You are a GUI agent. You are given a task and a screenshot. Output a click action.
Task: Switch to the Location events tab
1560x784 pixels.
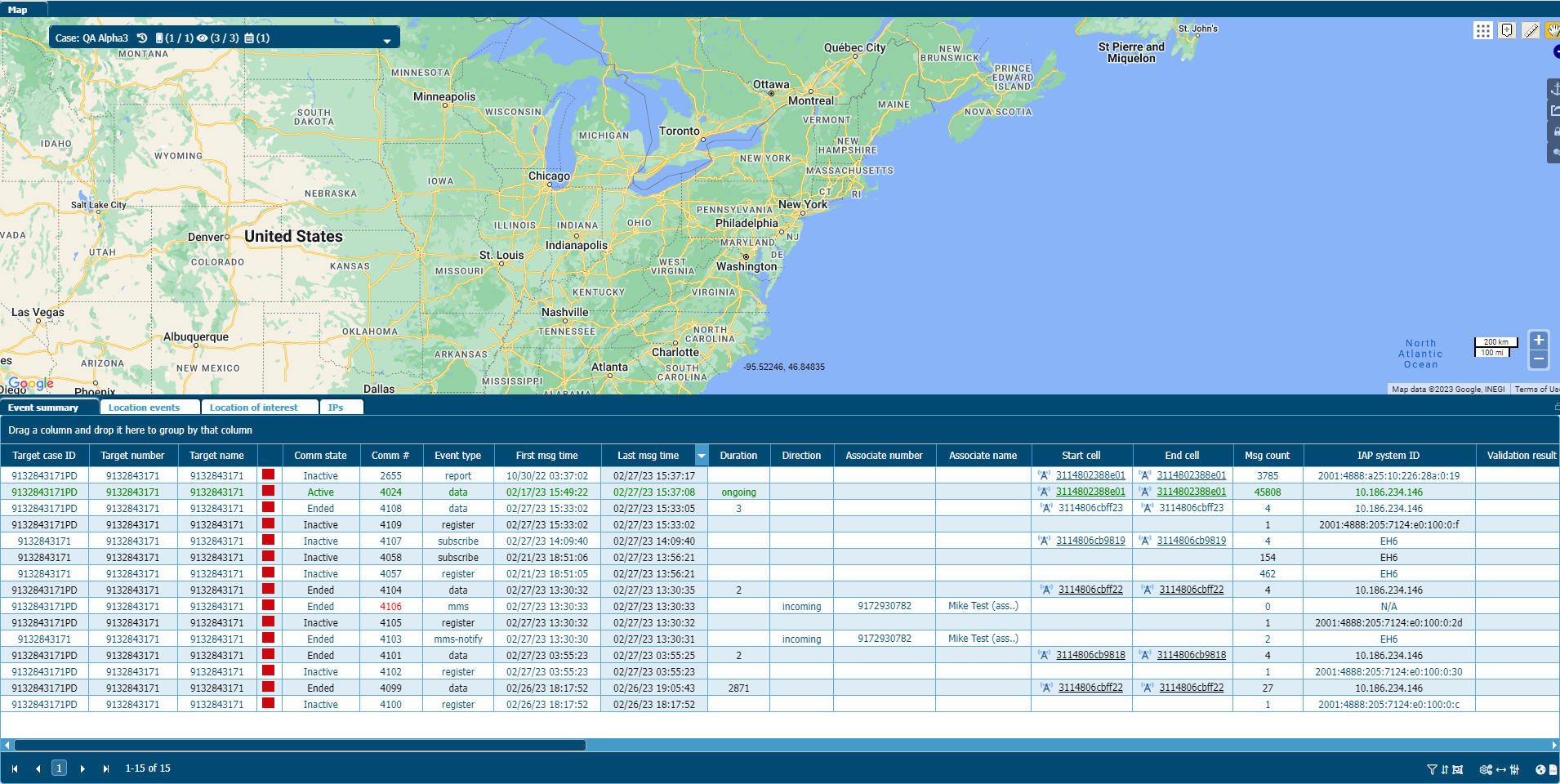(144, 408)
